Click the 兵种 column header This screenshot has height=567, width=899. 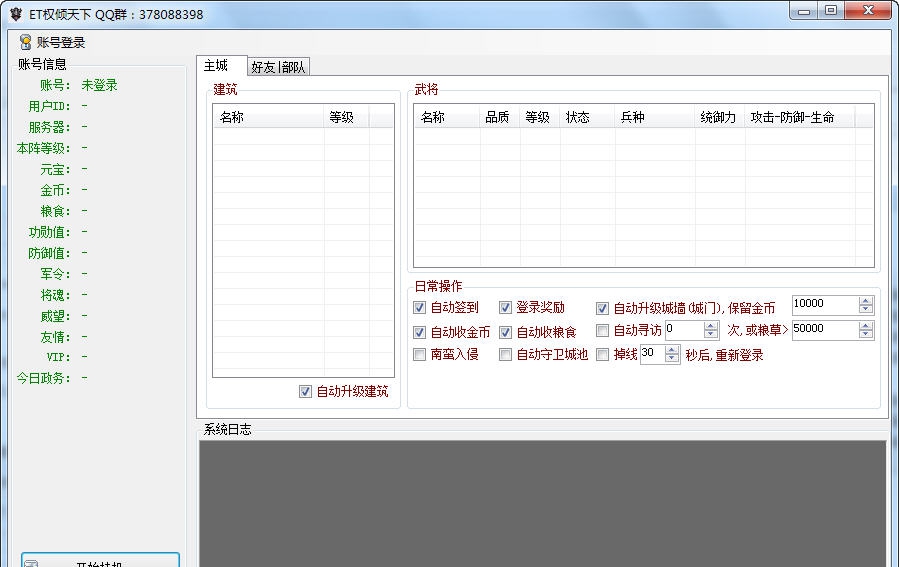coord(655,117)
